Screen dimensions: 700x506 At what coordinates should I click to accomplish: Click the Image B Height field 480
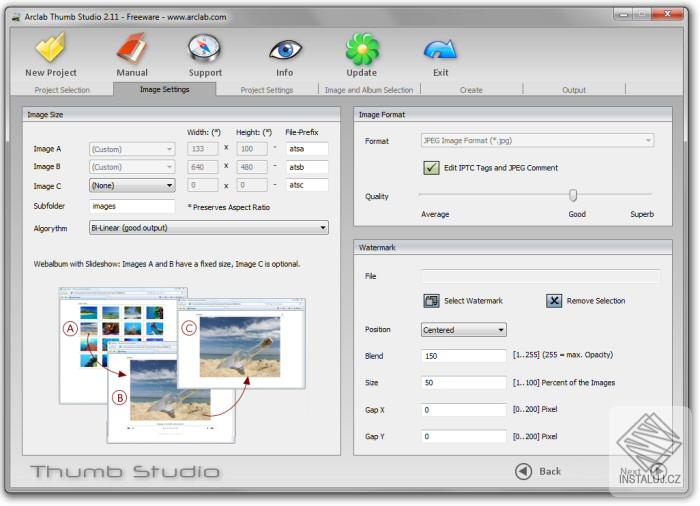pos(252,167)
